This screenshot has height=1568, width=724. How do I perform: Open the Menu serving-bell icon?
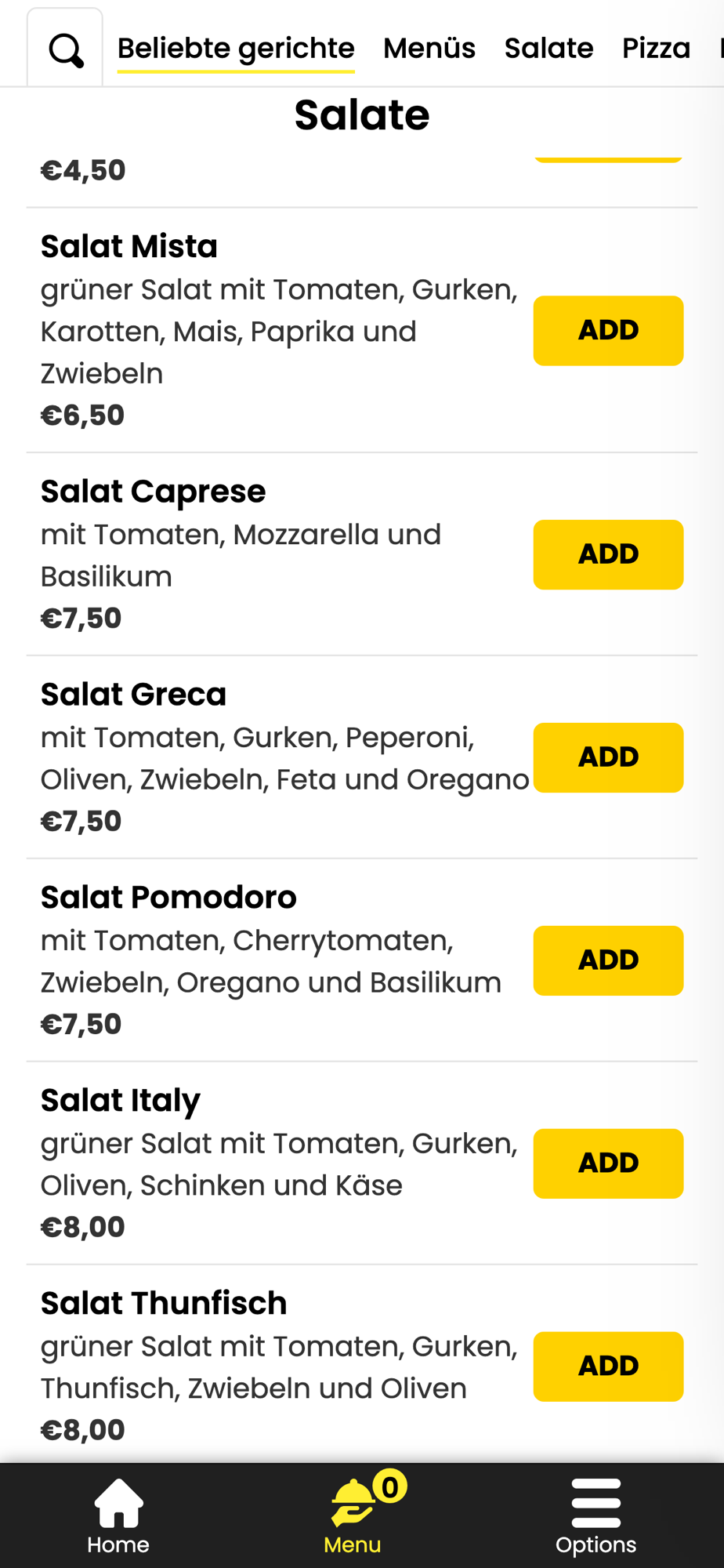(x=353, y=1504)
